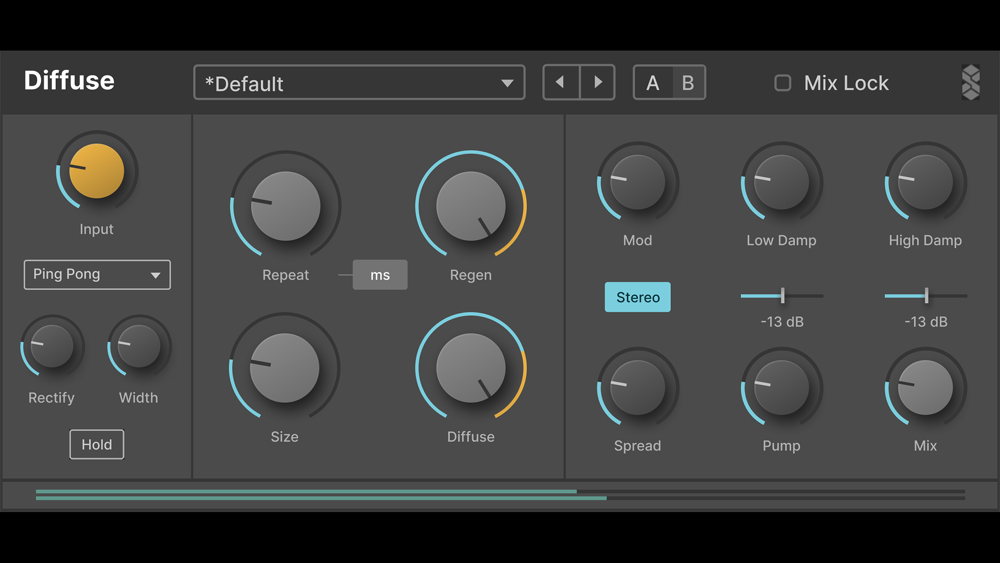The width and height of the screenshot is (1000, 563).
Task: Click the Rectify knob
Action: [x=52, y=347]
